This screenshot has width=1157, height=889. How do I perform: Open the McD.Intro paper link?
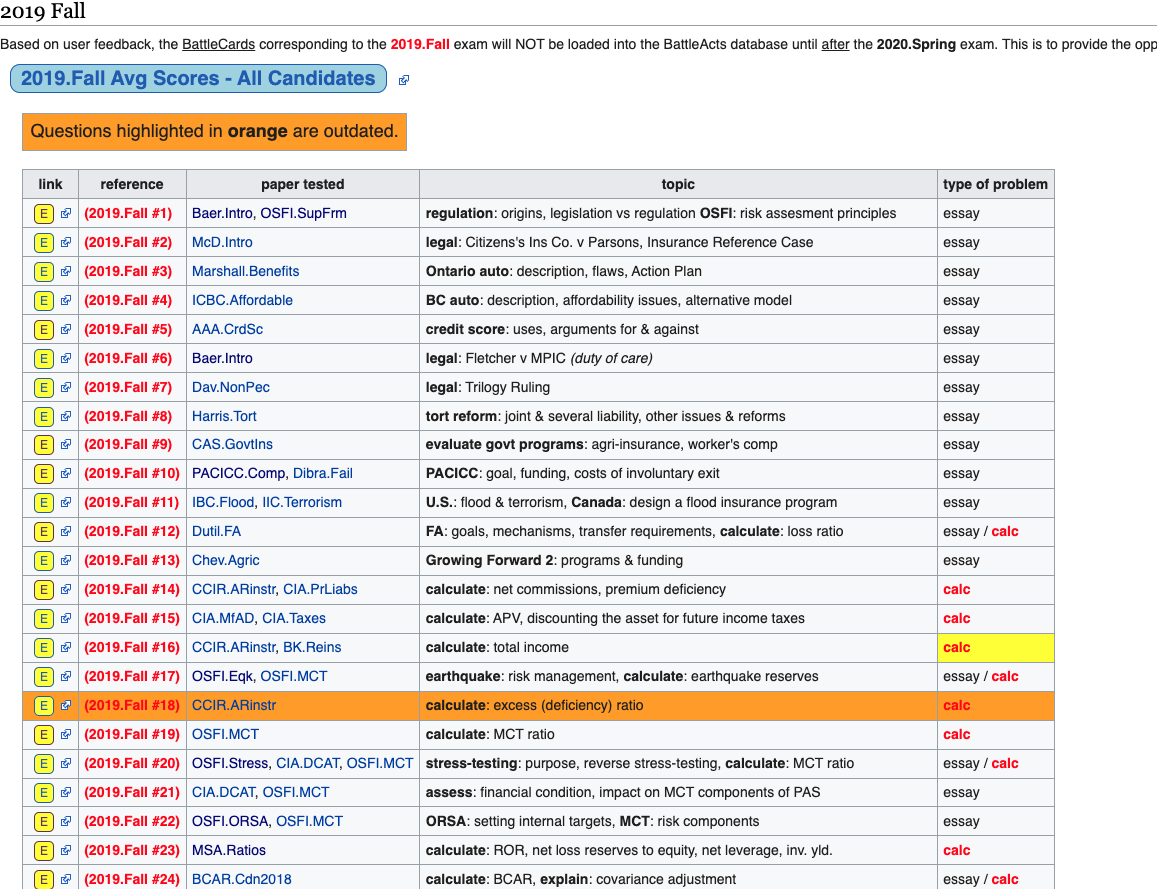[222, 242]
